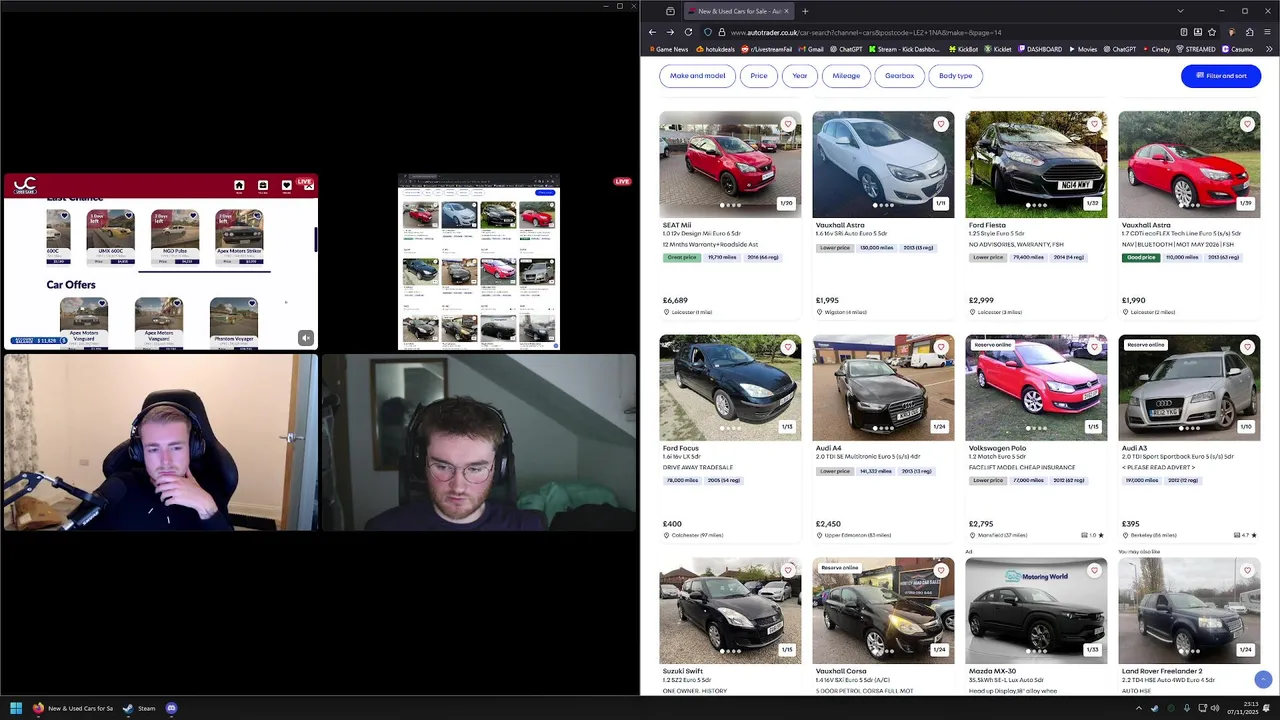Open the DASHBOARD bookmark
1280x720 pixels.
[x=1039, y=49]
